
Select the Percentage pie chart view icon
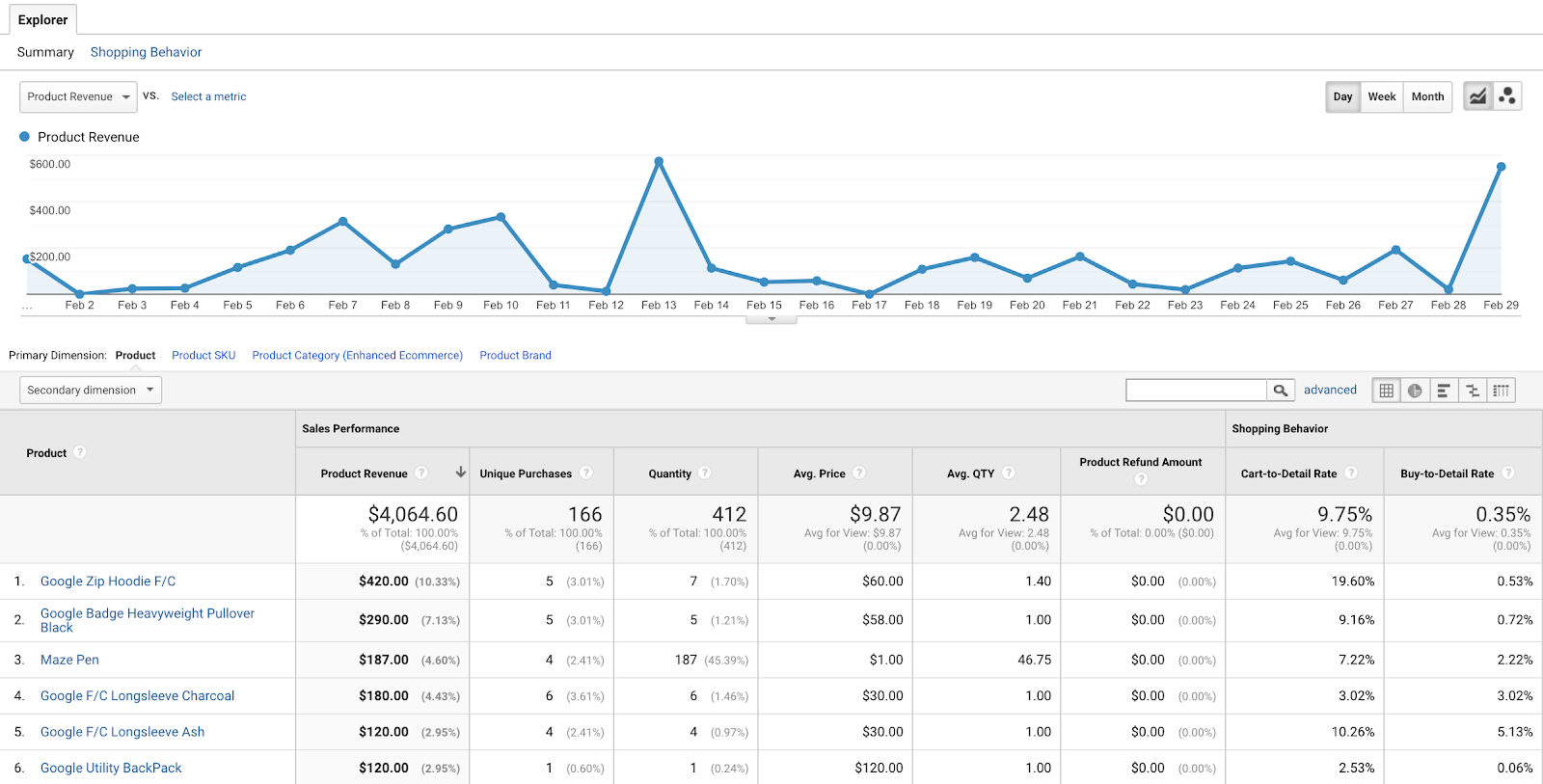1415,390
